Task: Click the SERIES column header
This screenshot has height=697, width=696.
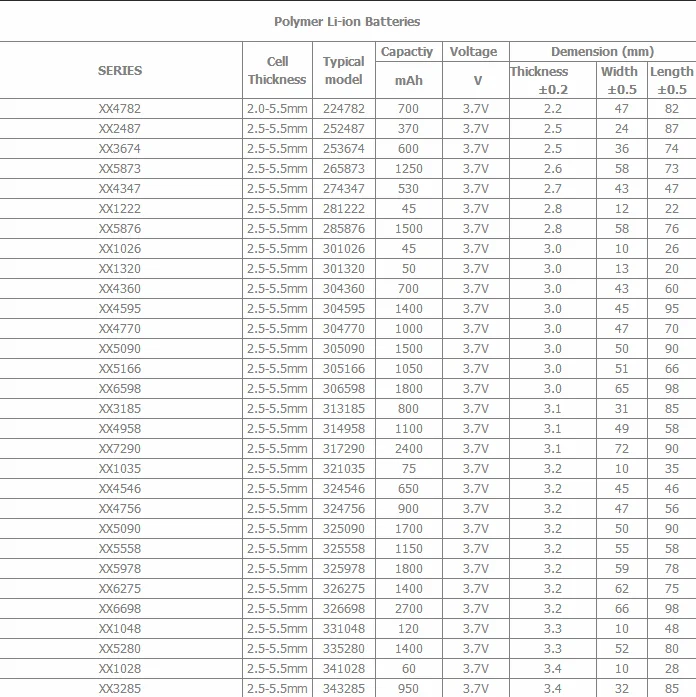Action: click(x=120, y=70)
